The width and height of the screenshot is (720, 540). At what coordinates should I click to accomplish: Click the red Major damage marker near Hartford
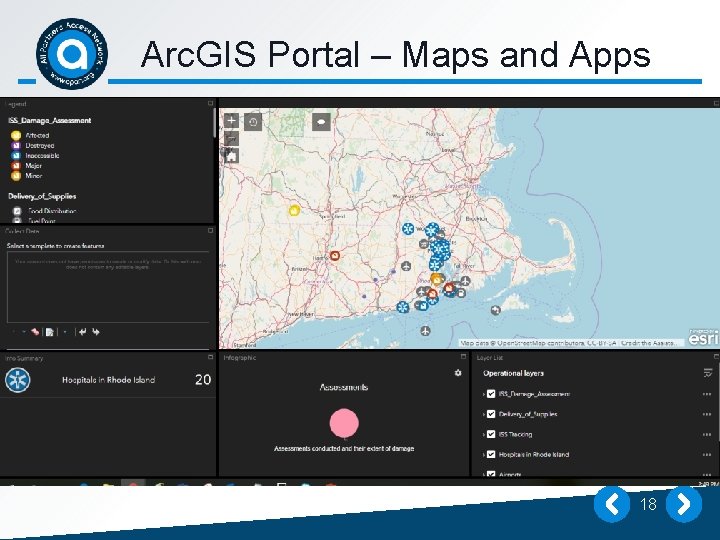pyautogui.click(x=335, y=256)
